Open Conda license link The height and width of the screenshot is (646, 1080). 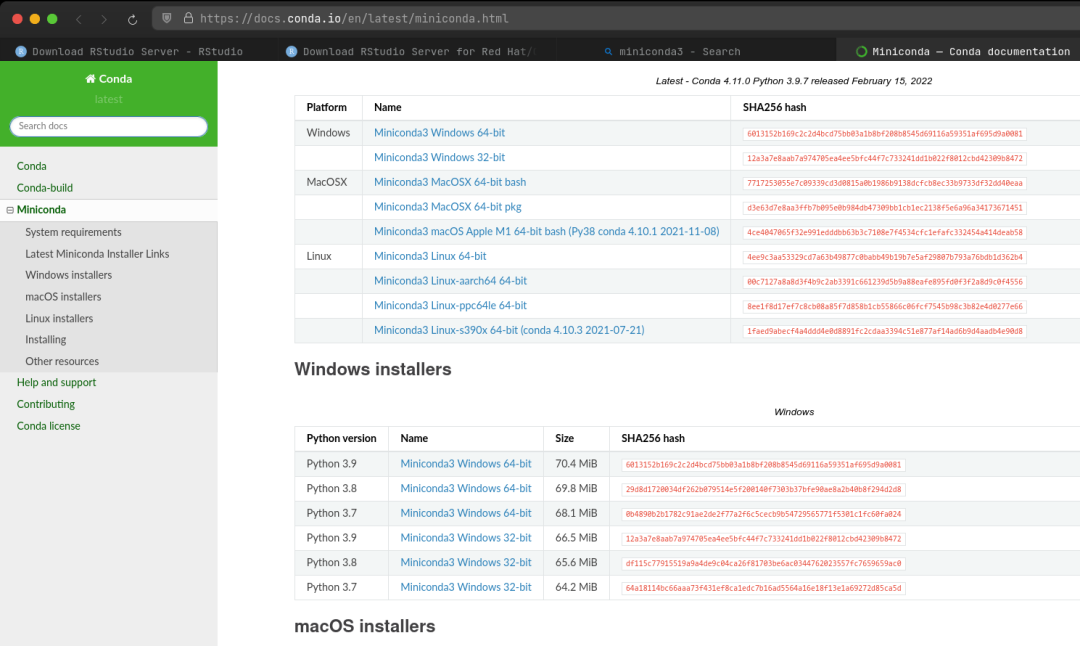(49, 426)
